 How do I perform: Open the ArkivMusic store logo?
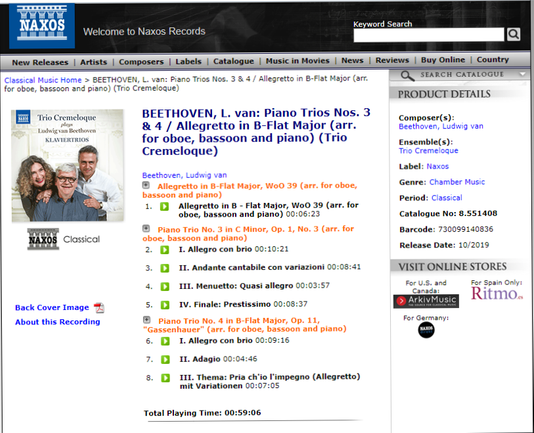pos(426,301)
